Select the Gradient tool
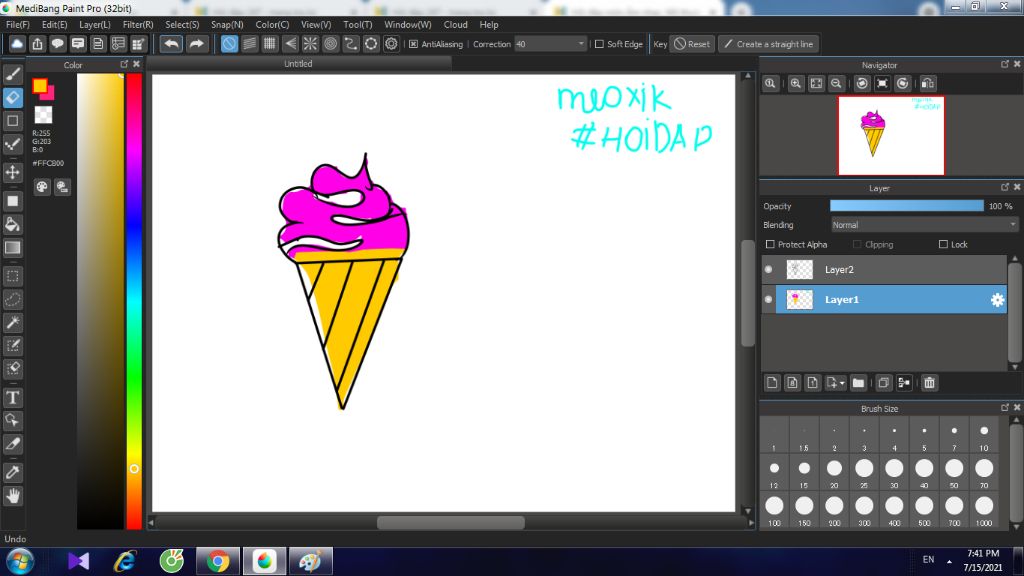The image size is (1024, 576). (x=12, y=248)
